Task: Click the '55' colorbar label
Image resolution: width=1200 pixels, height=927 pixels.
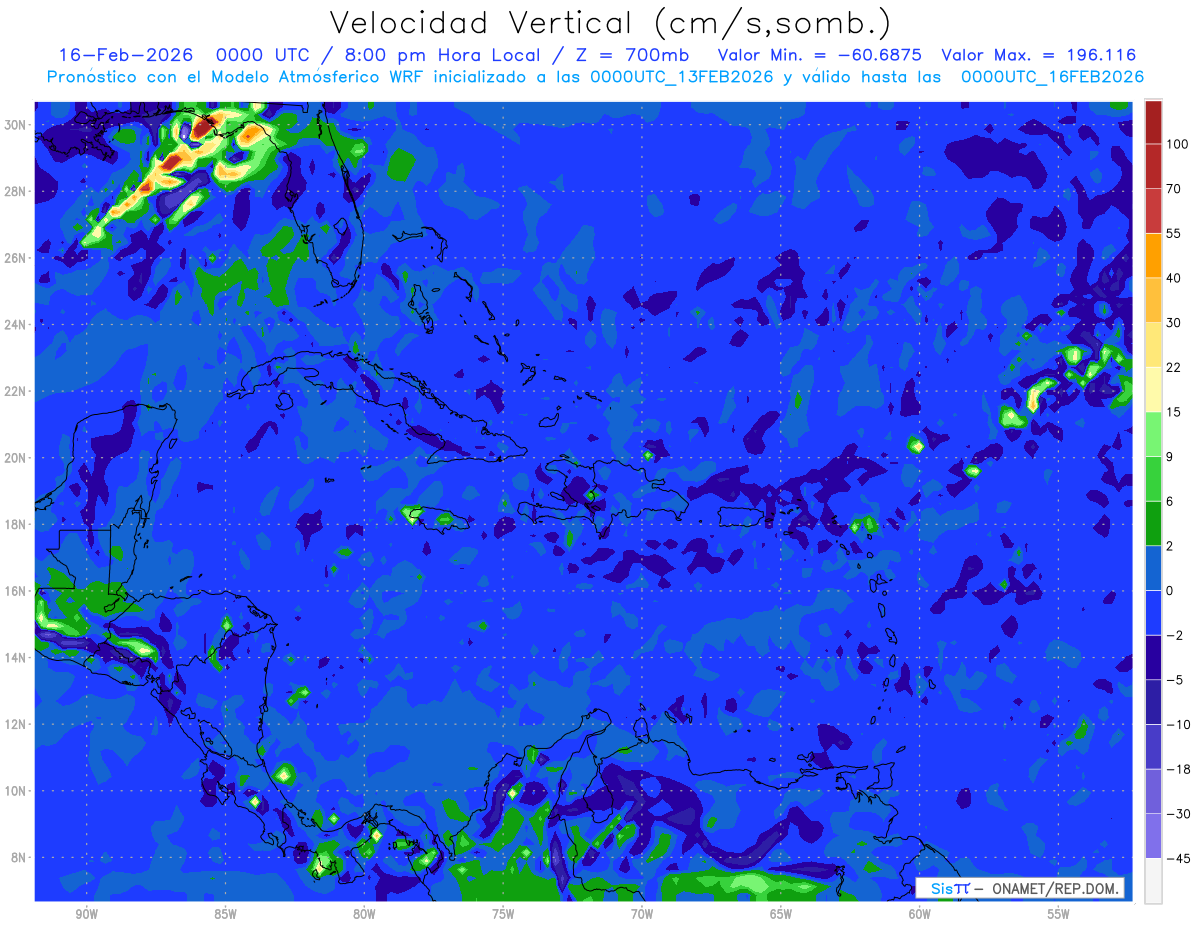Action: point(1175,233)
